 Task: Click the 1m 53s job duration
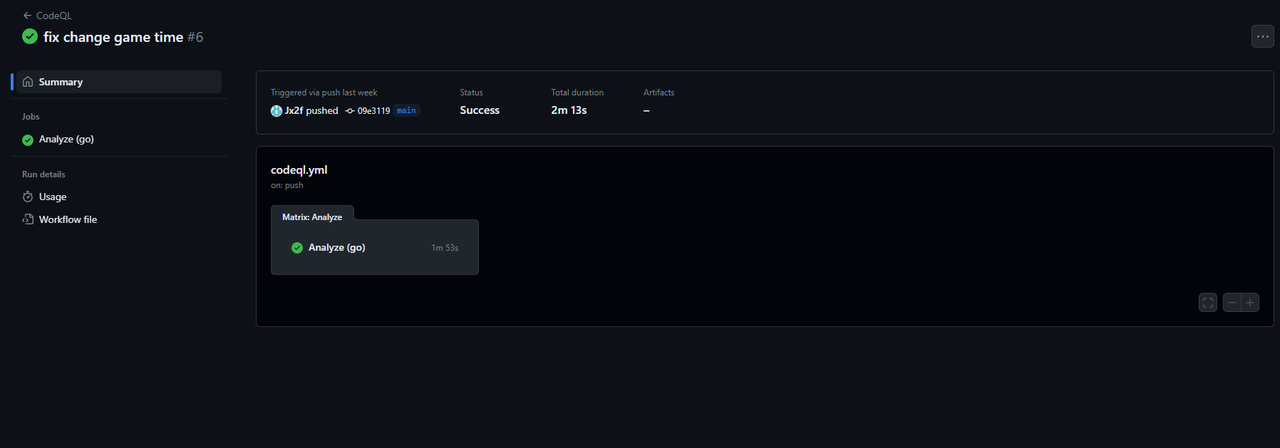pos(445,247)
